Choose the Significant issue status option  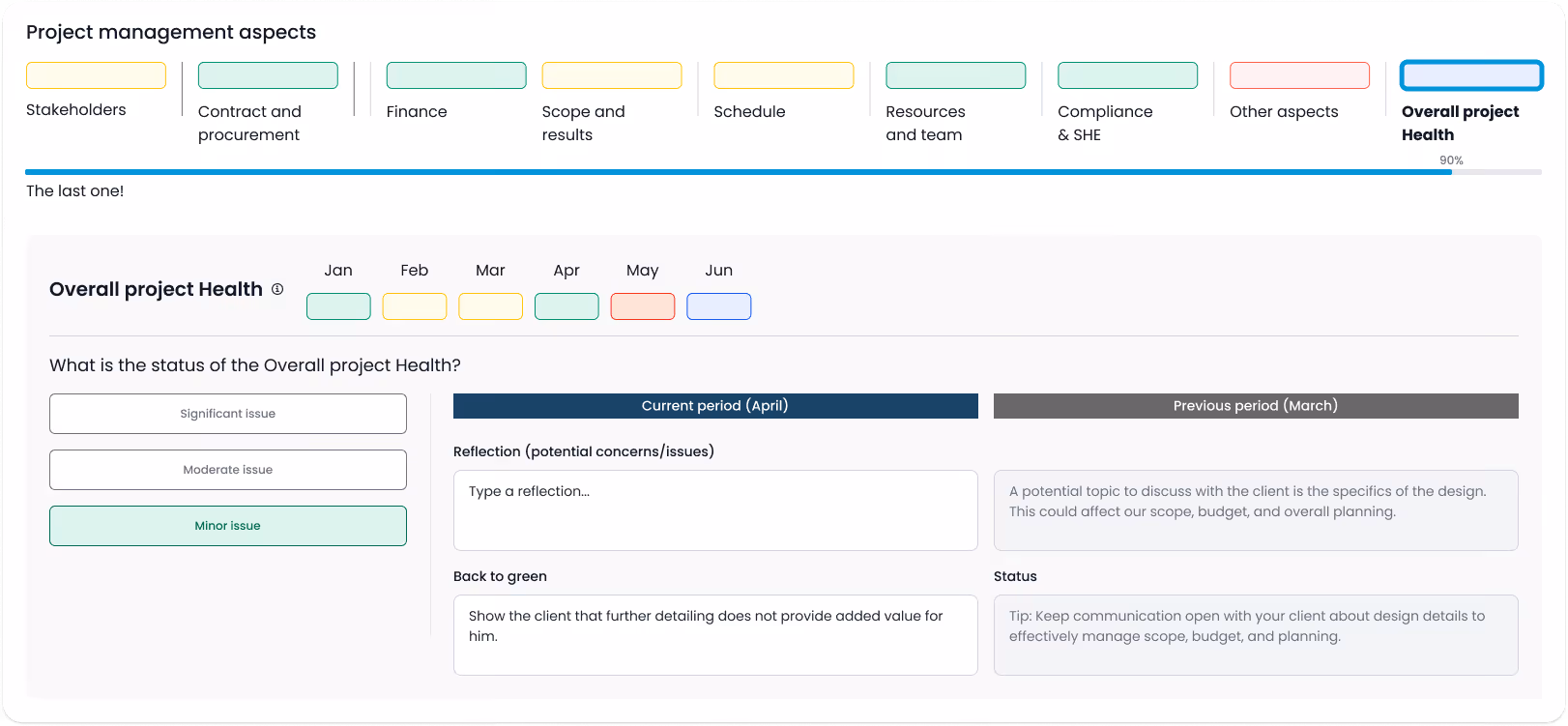228,414
